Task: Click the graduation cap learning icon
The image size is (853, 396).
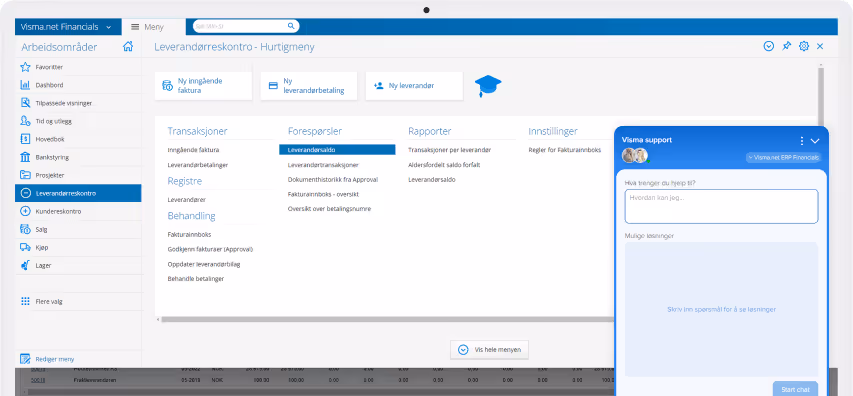Action: (488, 86)
